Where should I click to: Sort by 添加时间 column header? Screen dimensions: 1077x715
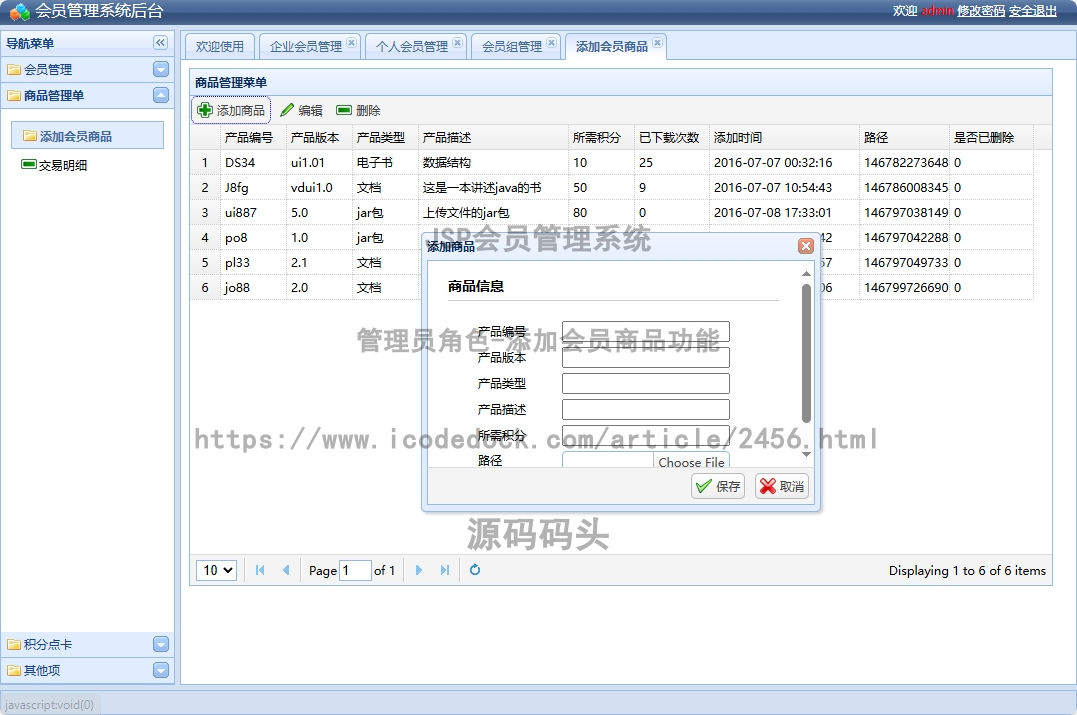pyautogui.click(x=784, y=137)
